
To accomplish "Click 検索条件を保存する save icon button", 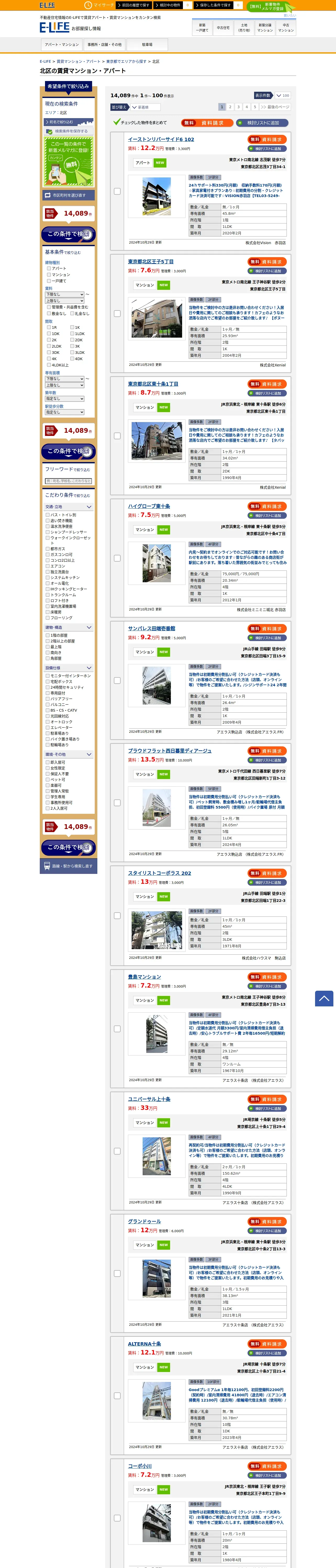I will 68,131.
